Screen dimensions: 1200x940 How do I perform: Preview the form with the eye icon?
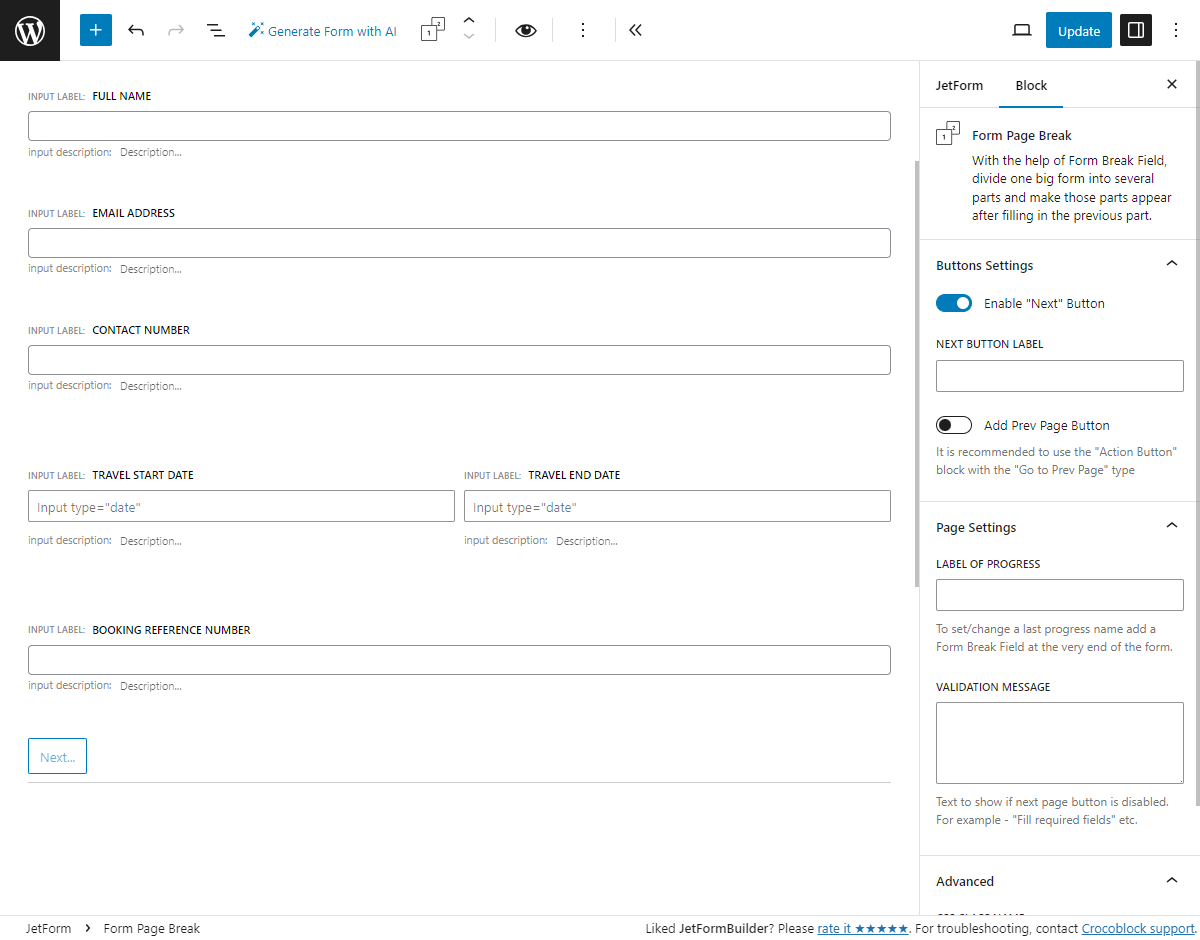coord(525,30)
